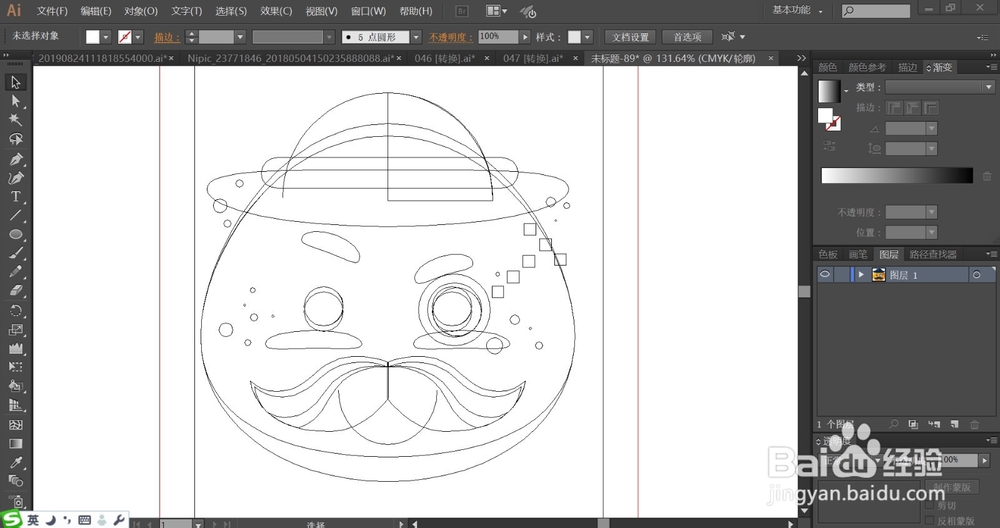Click make clipping mask icon in Layers panel

(913, 424)
